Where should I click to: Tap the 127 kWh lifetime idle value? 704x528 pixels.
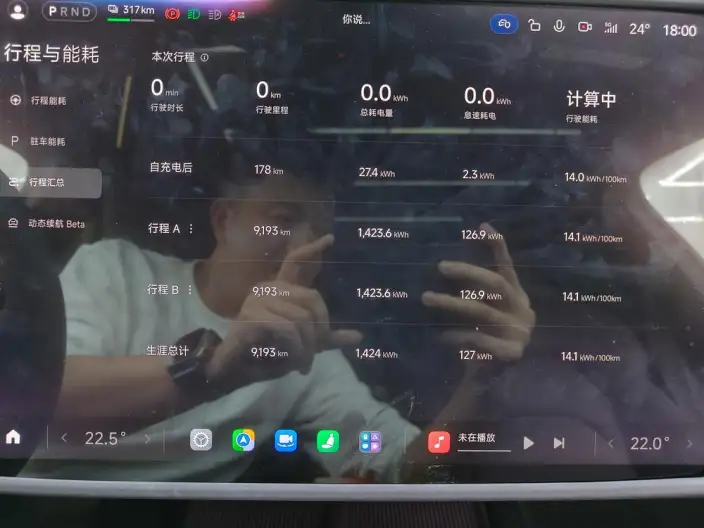[x=475, y=356]
